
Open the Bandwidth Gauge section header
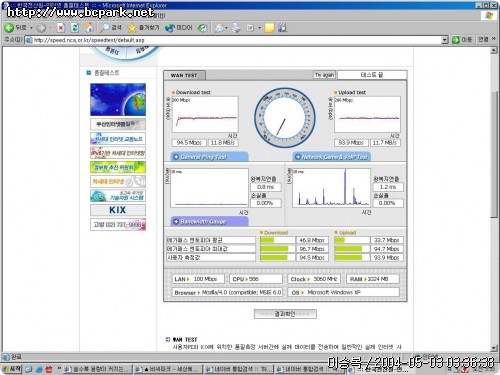point(209,221)
